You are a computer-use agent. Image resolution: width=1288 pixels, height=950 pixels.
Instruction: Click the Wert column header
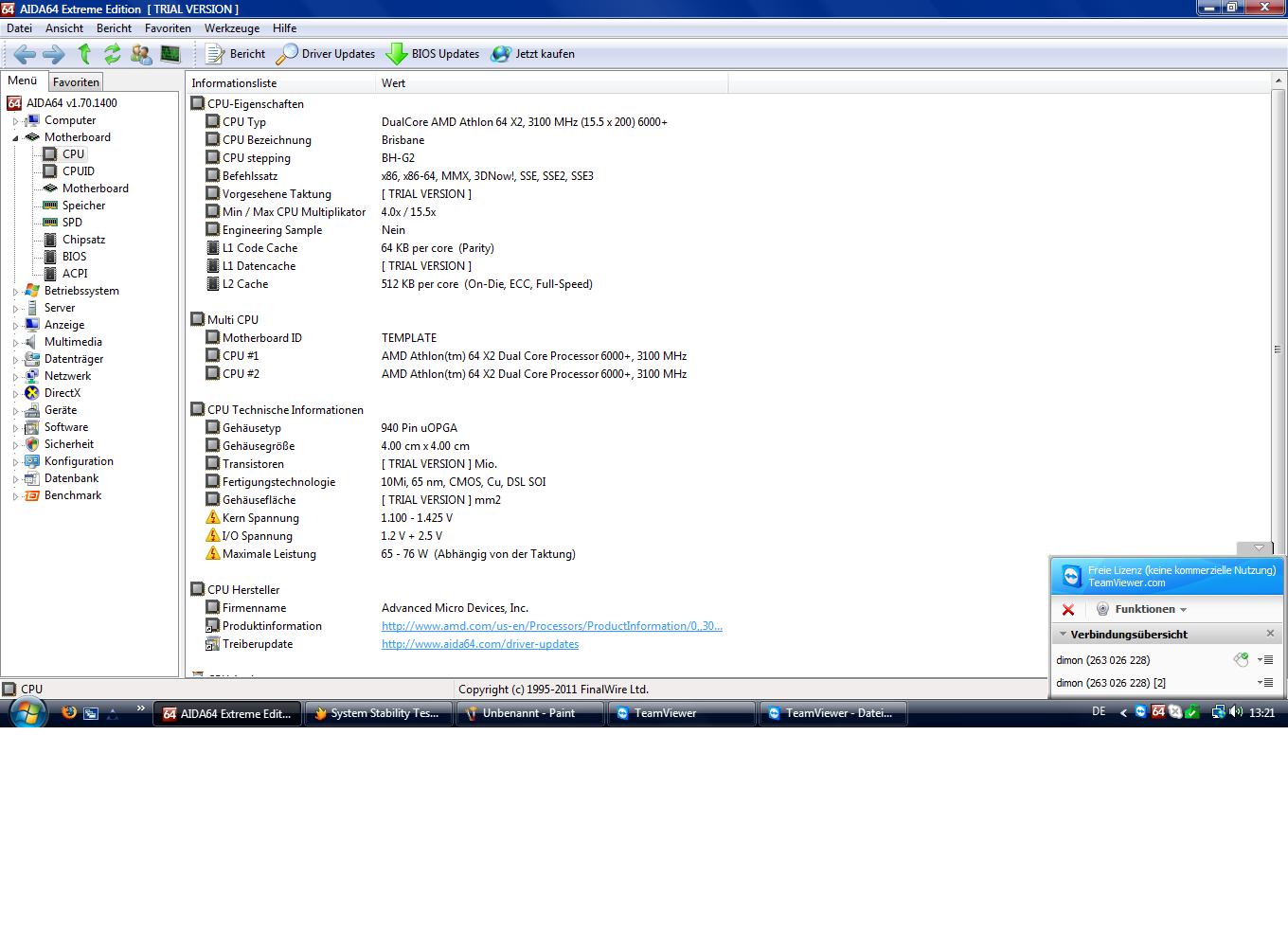click(552, 83)
